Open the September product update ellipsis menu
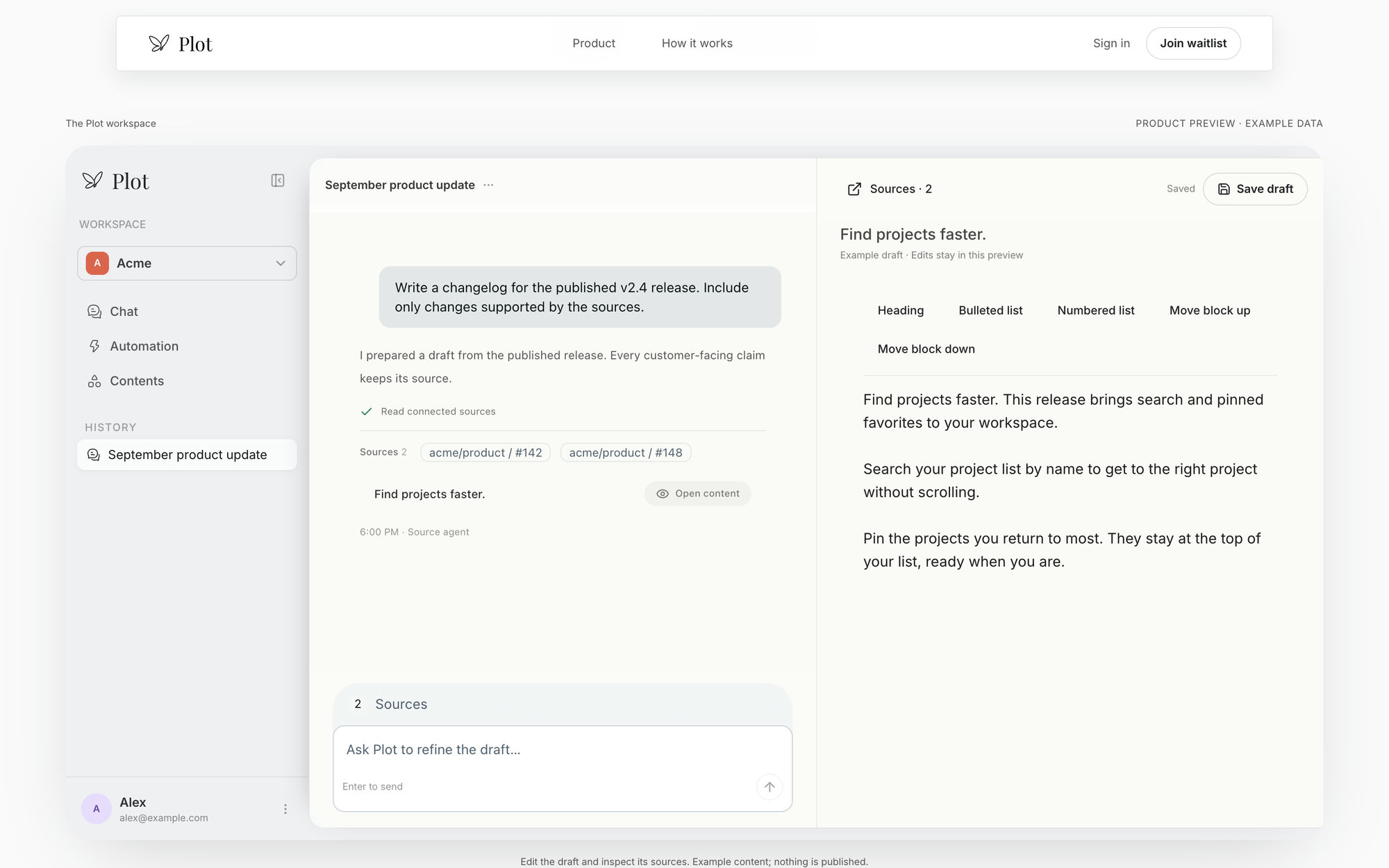Screen dimensions: 1389x868 coord(488,185)
